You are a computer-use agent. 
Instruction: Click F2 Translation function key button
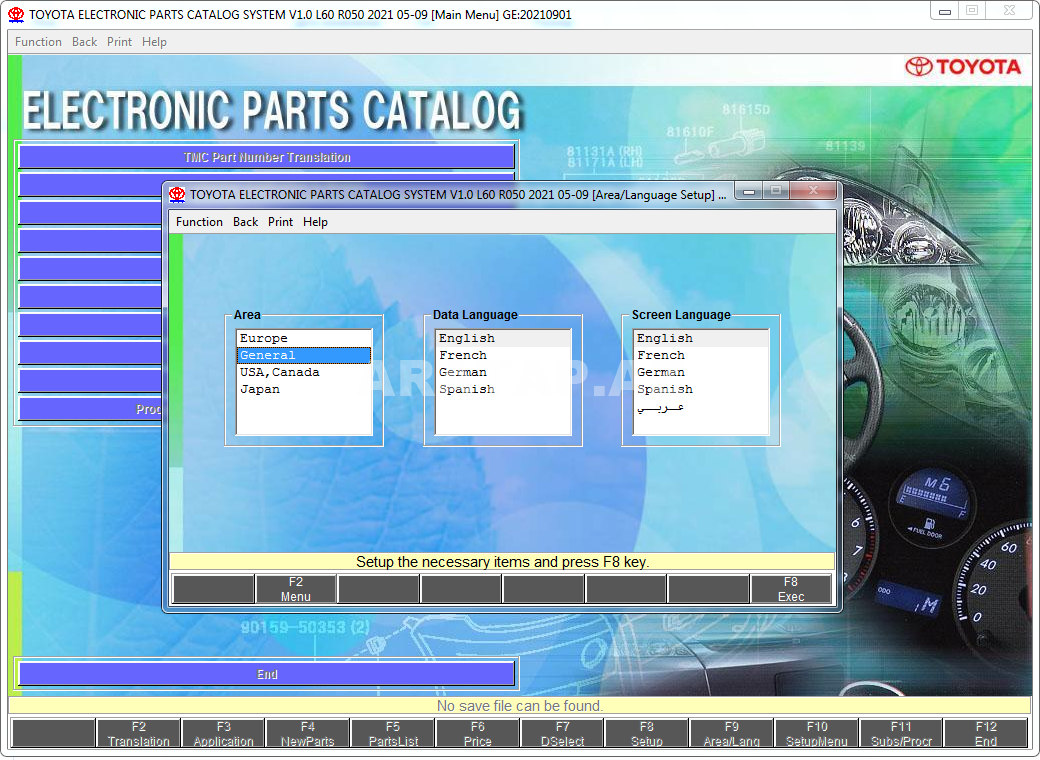(139, 733)
